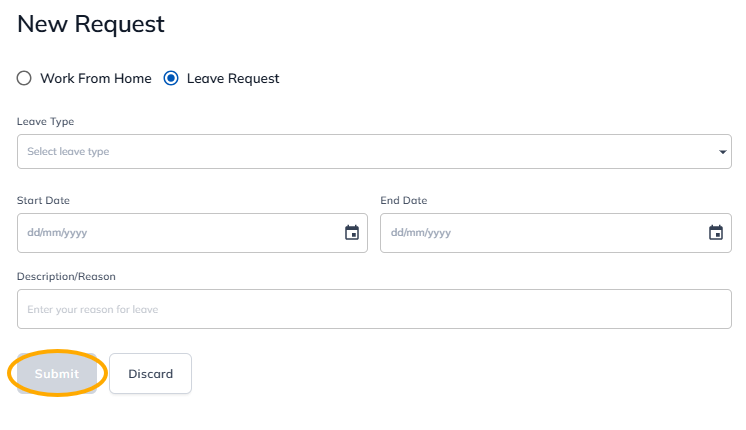The image size is (746, 430).
Task: Click the "End Date" field label
Action: click(404, 200)
